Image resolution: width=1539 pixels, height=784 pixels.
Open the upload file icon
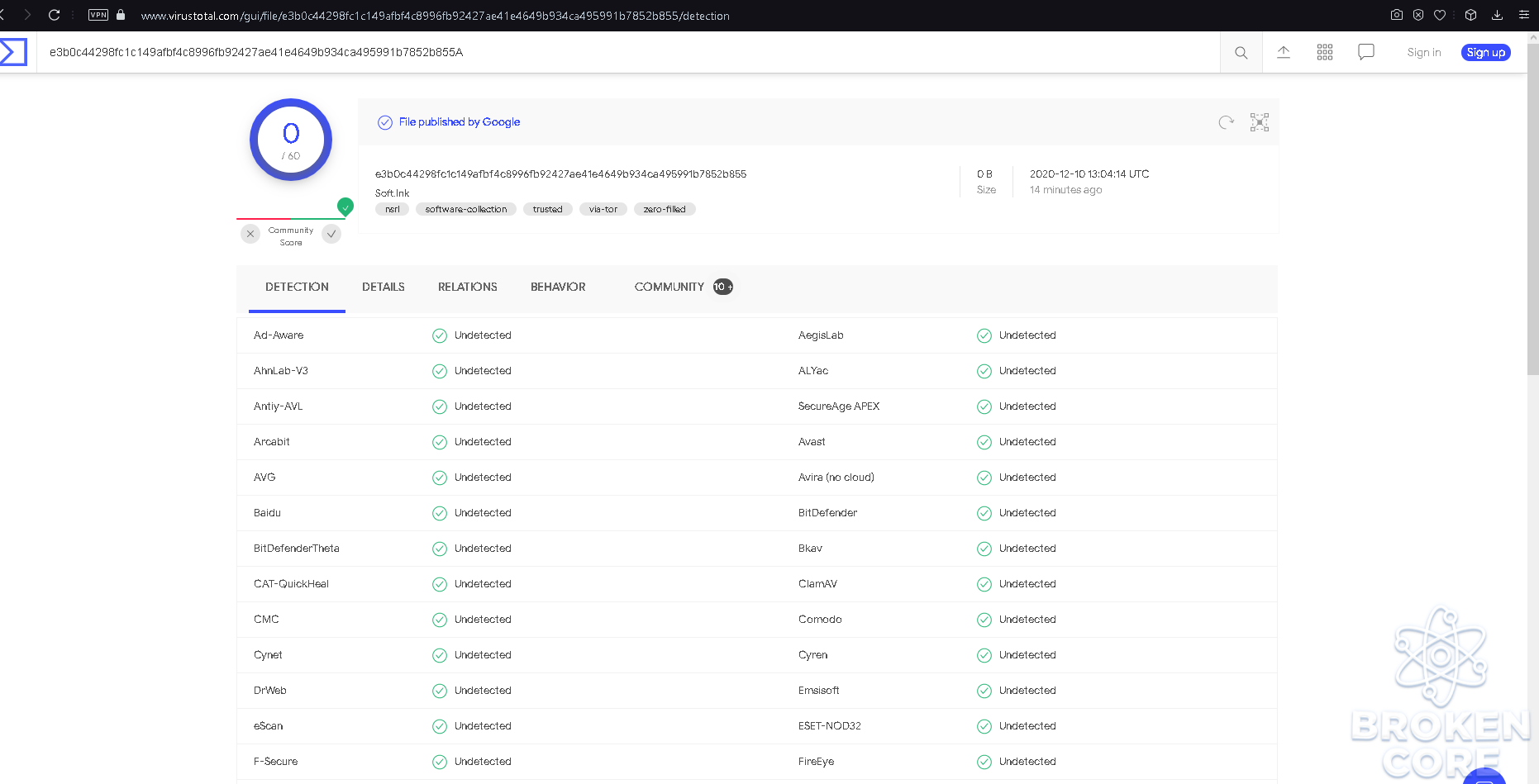1284,52
